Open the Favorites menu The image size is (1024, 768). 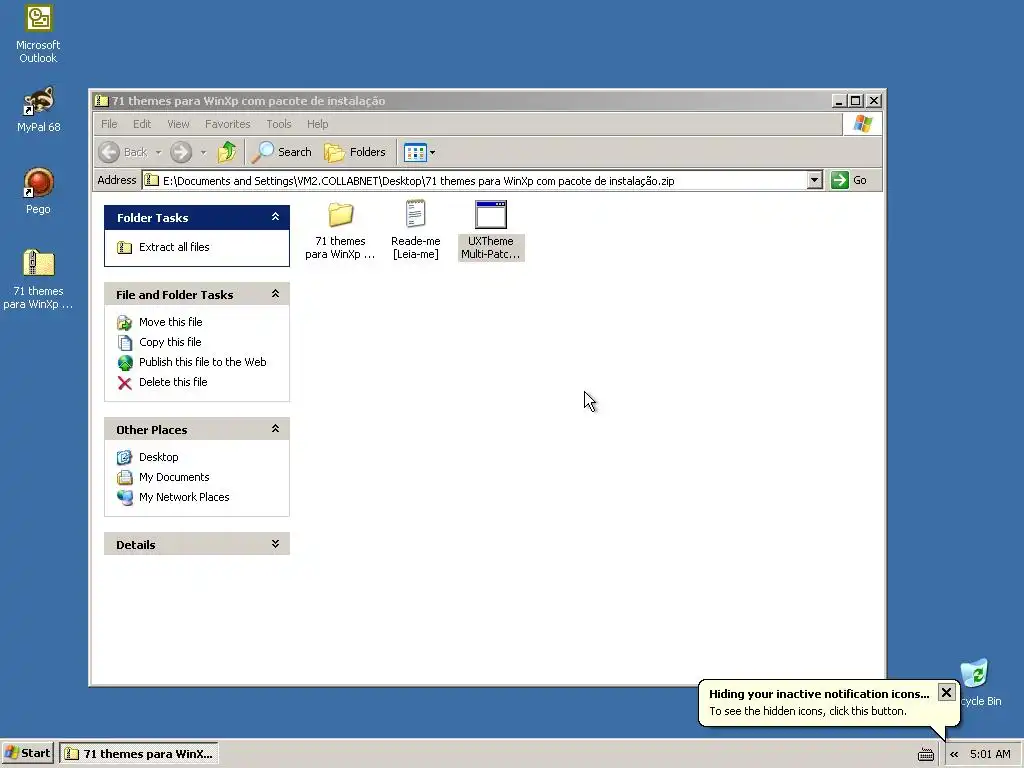pos(227,124)
